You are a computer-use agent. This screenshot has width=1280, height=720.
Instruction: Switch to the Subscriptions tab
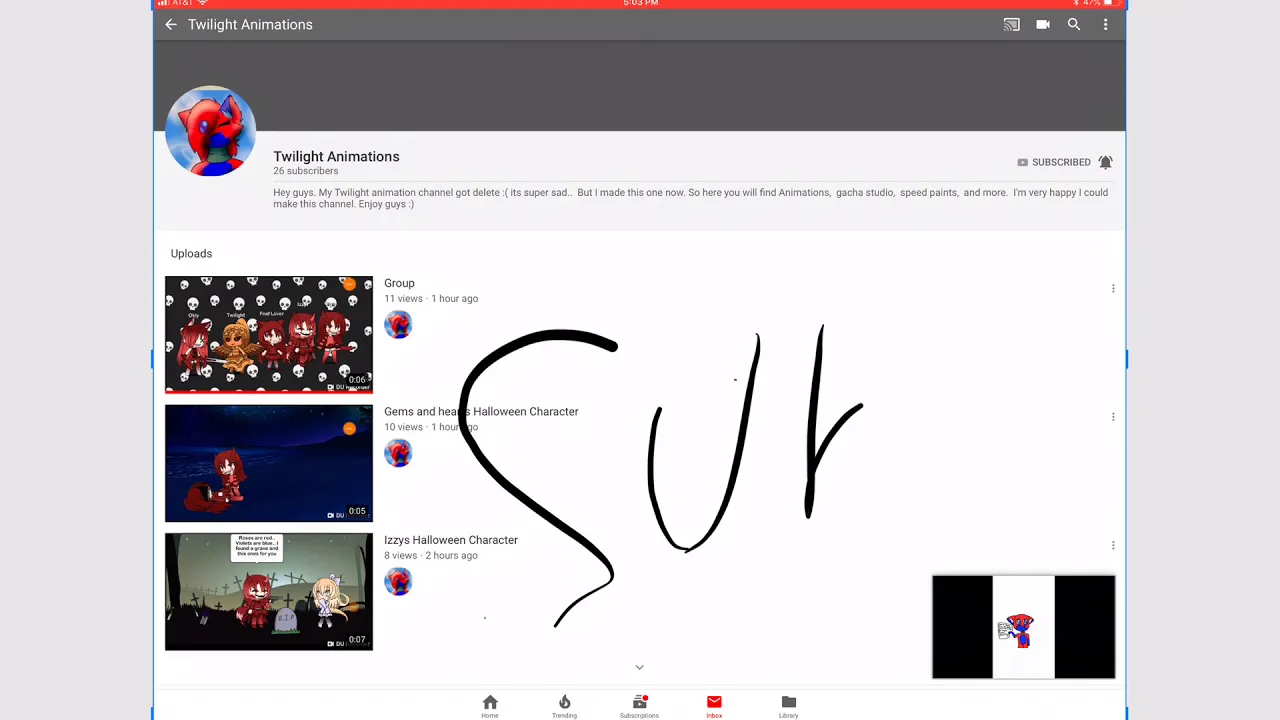coord(639,706)
